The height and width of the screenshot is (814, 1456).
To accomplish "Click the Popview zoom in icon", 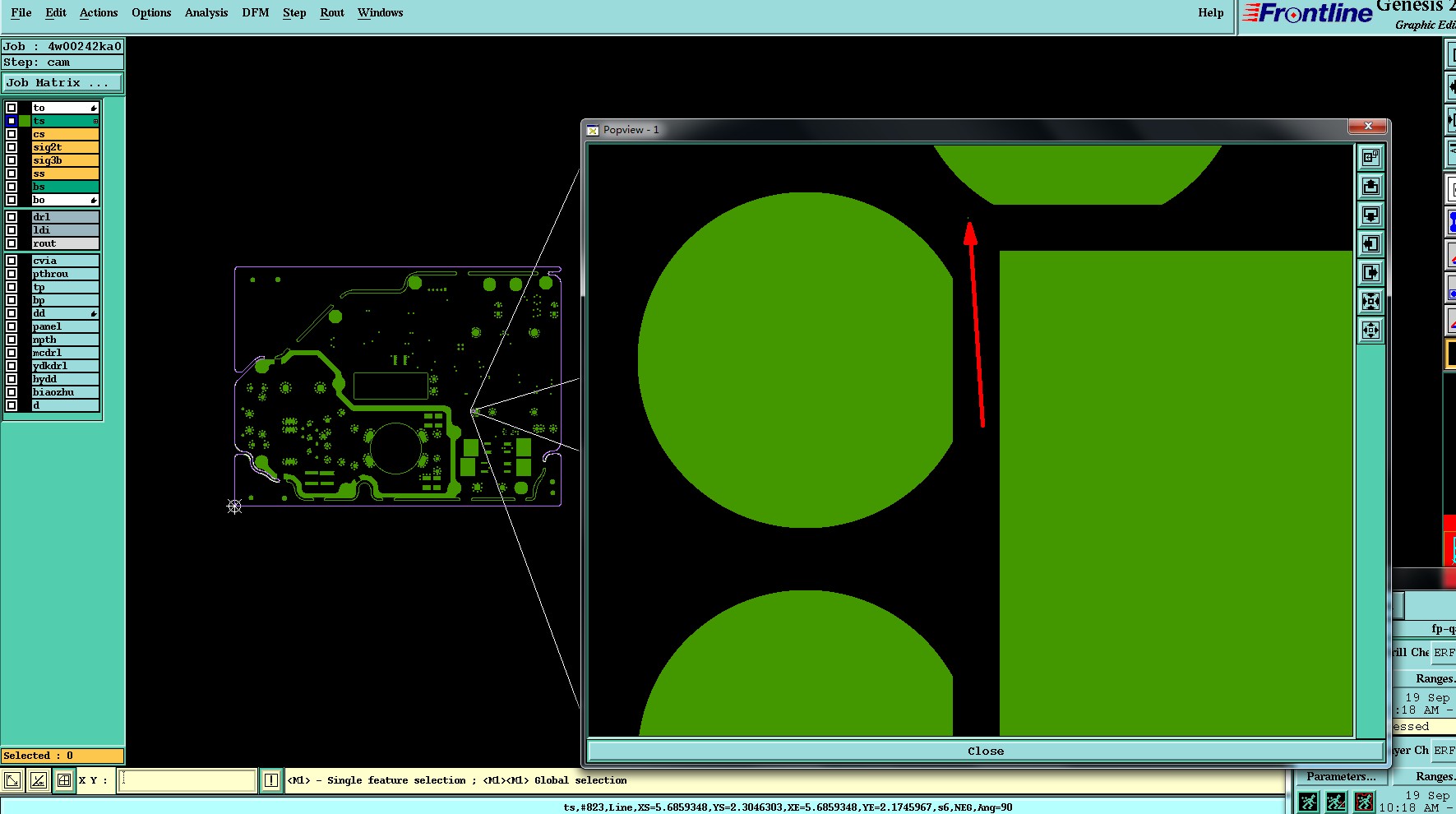I will pos(1370,301).
